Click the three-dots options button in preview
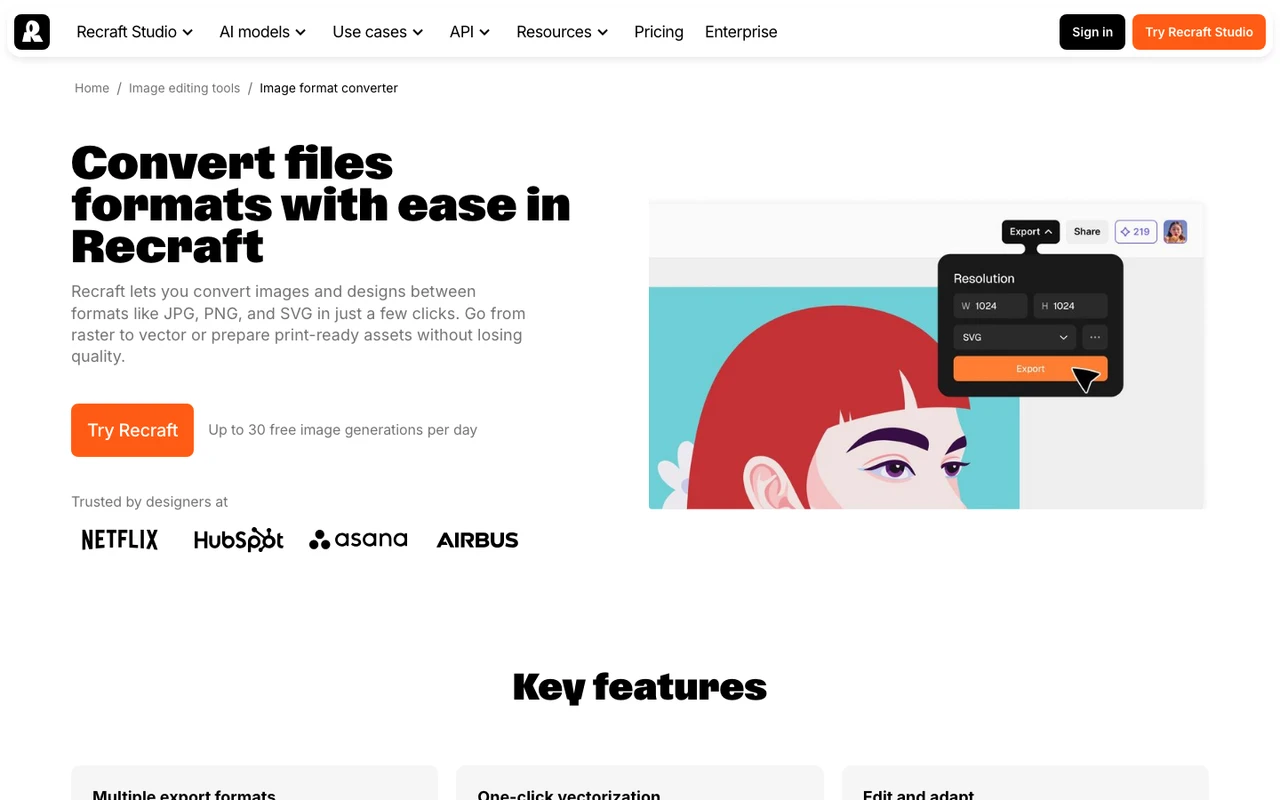 1095,338
